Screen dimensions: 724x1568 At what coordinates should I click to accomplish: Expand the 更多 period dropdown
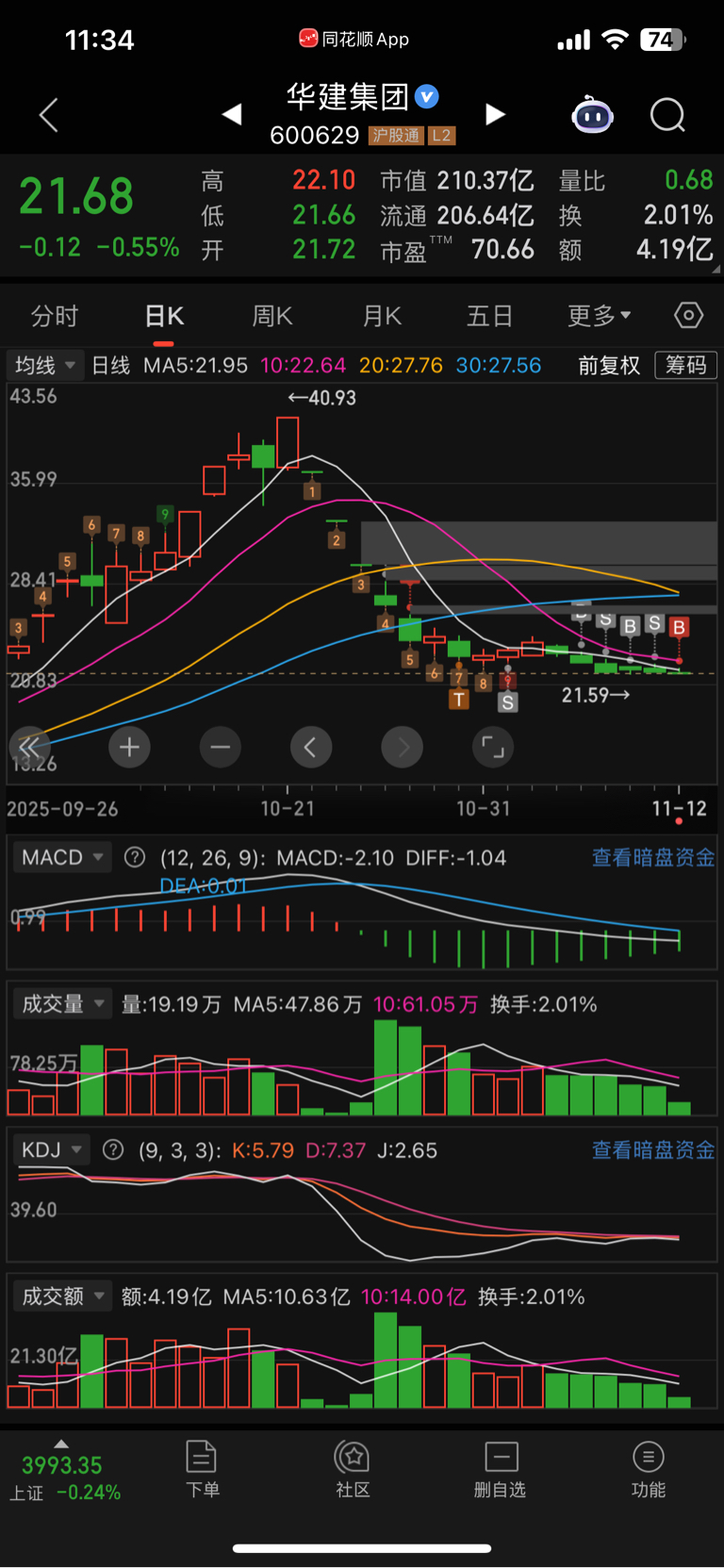(x=599, y=315)
